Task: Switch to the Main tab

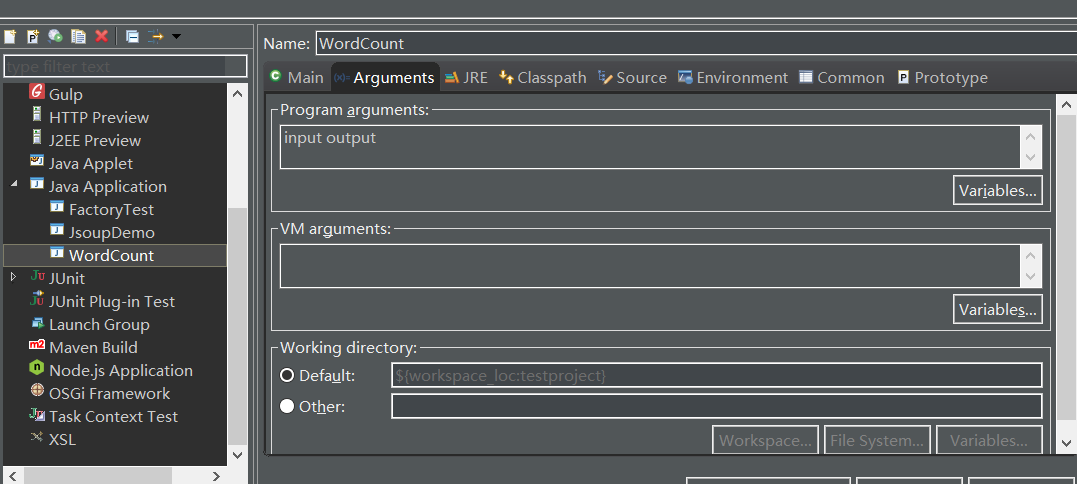Action: coord(297,78)
